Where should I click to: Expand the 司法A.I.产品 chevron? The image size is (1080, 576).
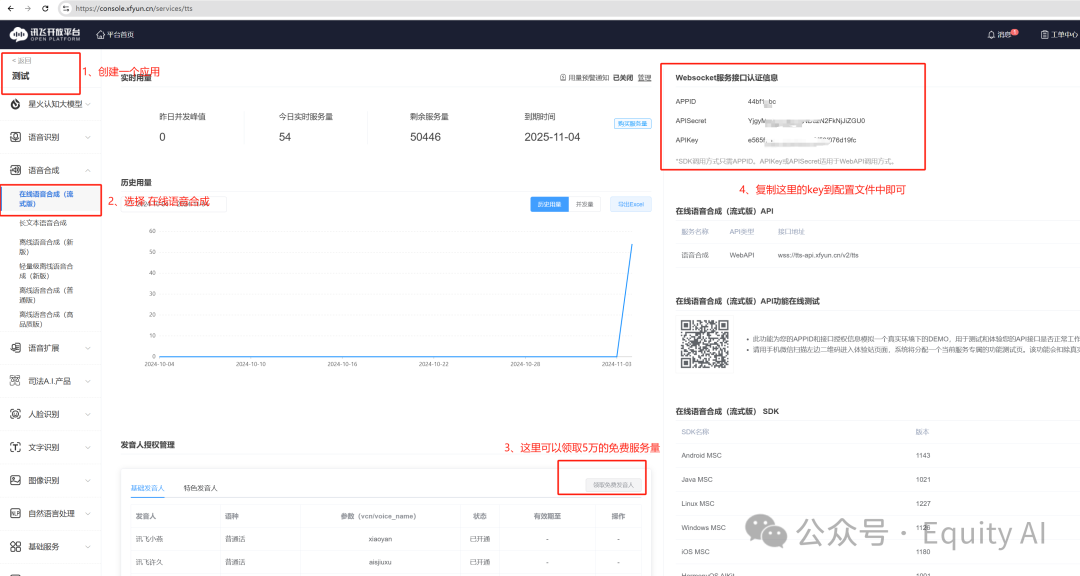click(87, 381)
